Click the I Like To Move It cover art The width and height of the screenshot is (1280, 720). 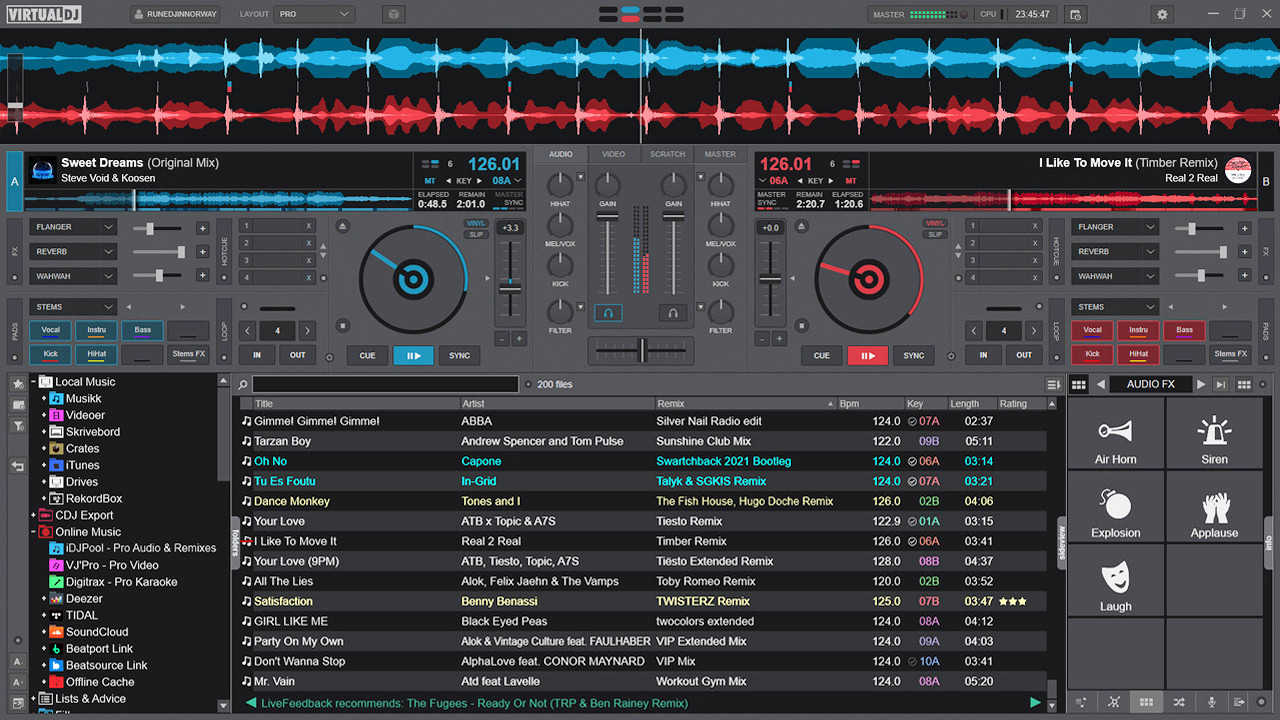click(x=1238, y=169)
